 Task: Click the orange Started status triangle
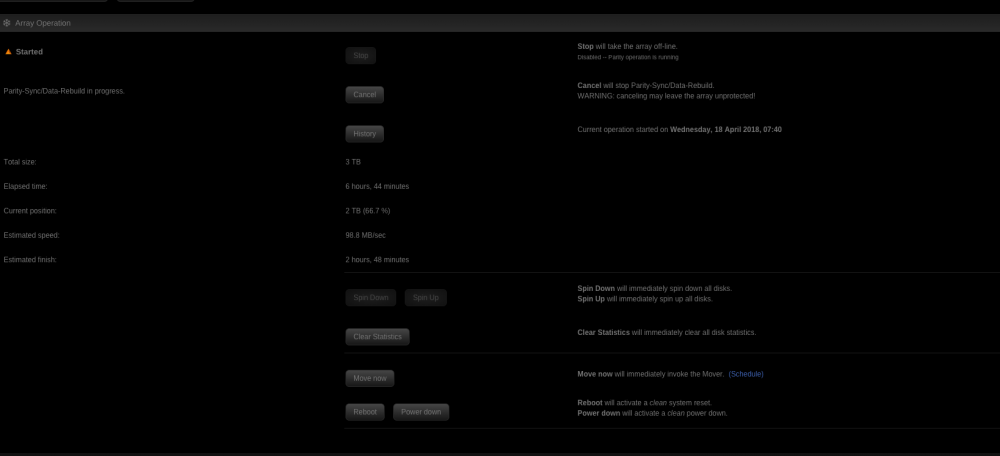click(8, 52)
